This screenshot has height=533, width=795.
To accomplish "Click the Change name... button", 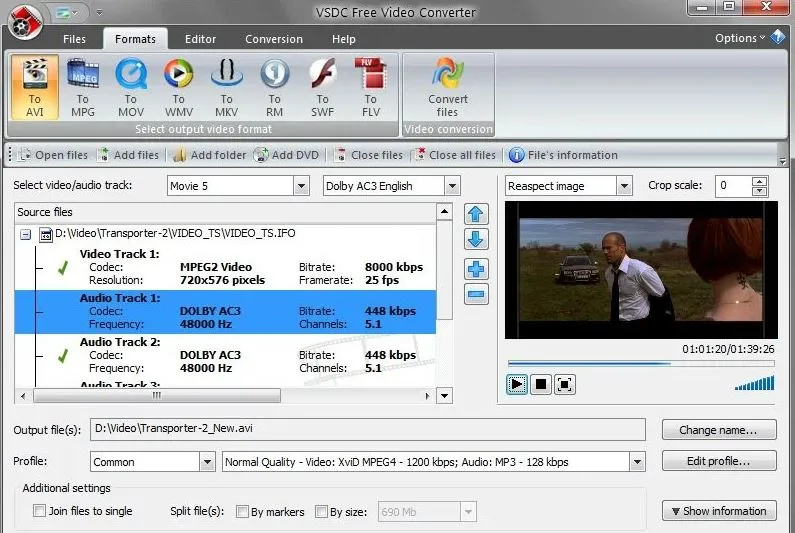I will coord(718,430).
